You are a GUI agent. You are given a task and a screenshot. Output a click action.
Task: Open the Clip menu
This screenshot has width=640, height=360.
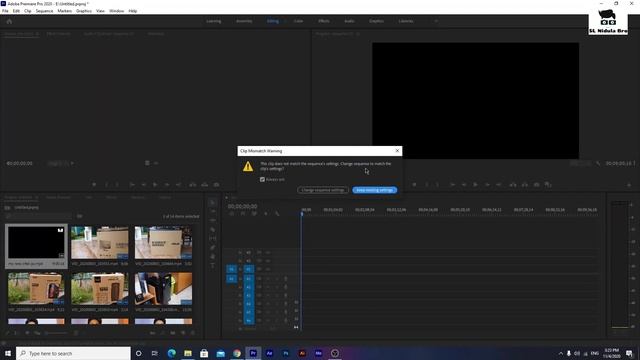coord(28,11)
